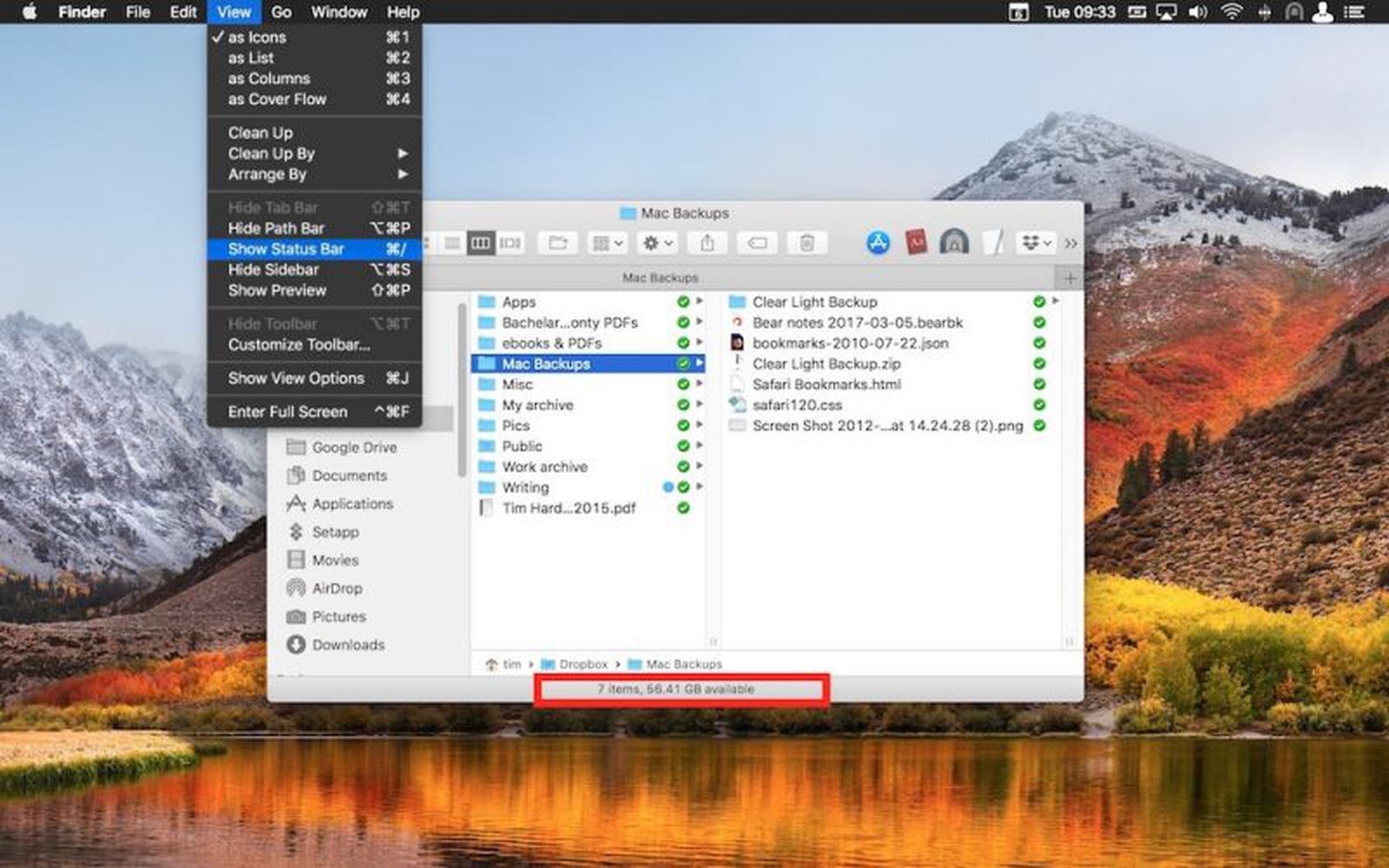
Task: Open the Window menu in the menu bar
Action: pos(339,12)
